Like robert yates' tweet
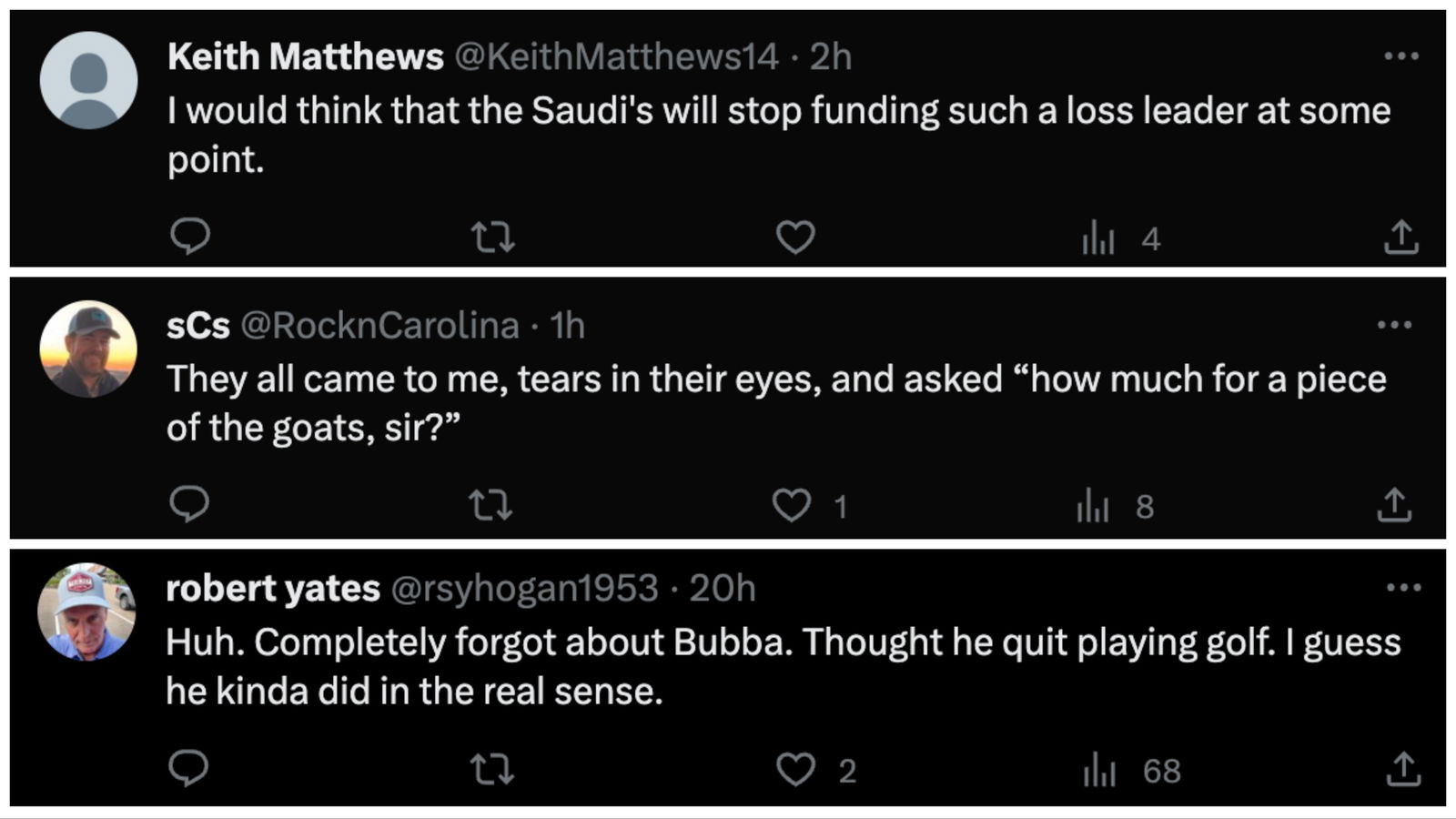This screenshot has height=819, width=1456. pos(795,770)
